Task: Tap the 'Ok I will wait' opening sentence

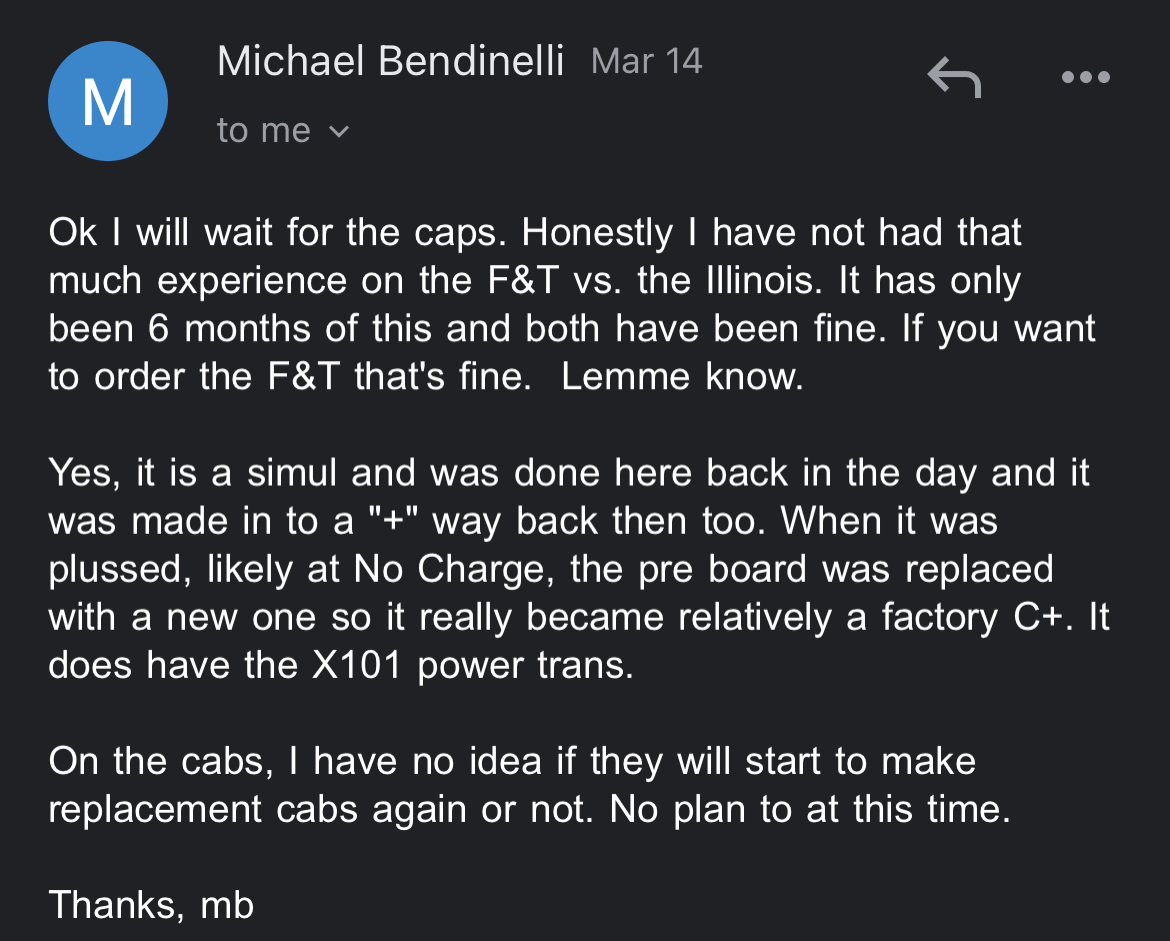Action: pos(278,232)
